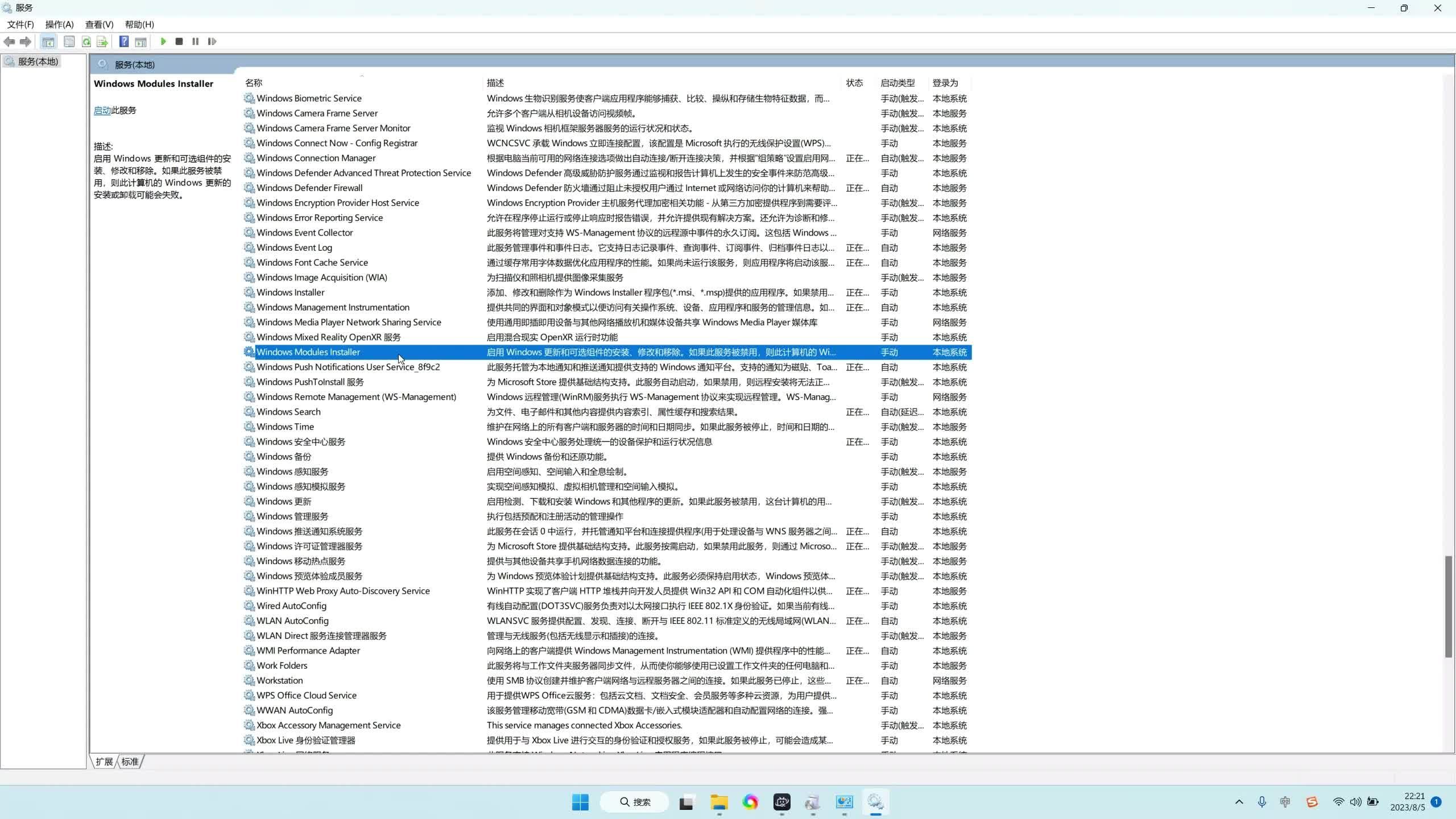Click gear icon beside Windows Connection Manager

pos(249,158)
